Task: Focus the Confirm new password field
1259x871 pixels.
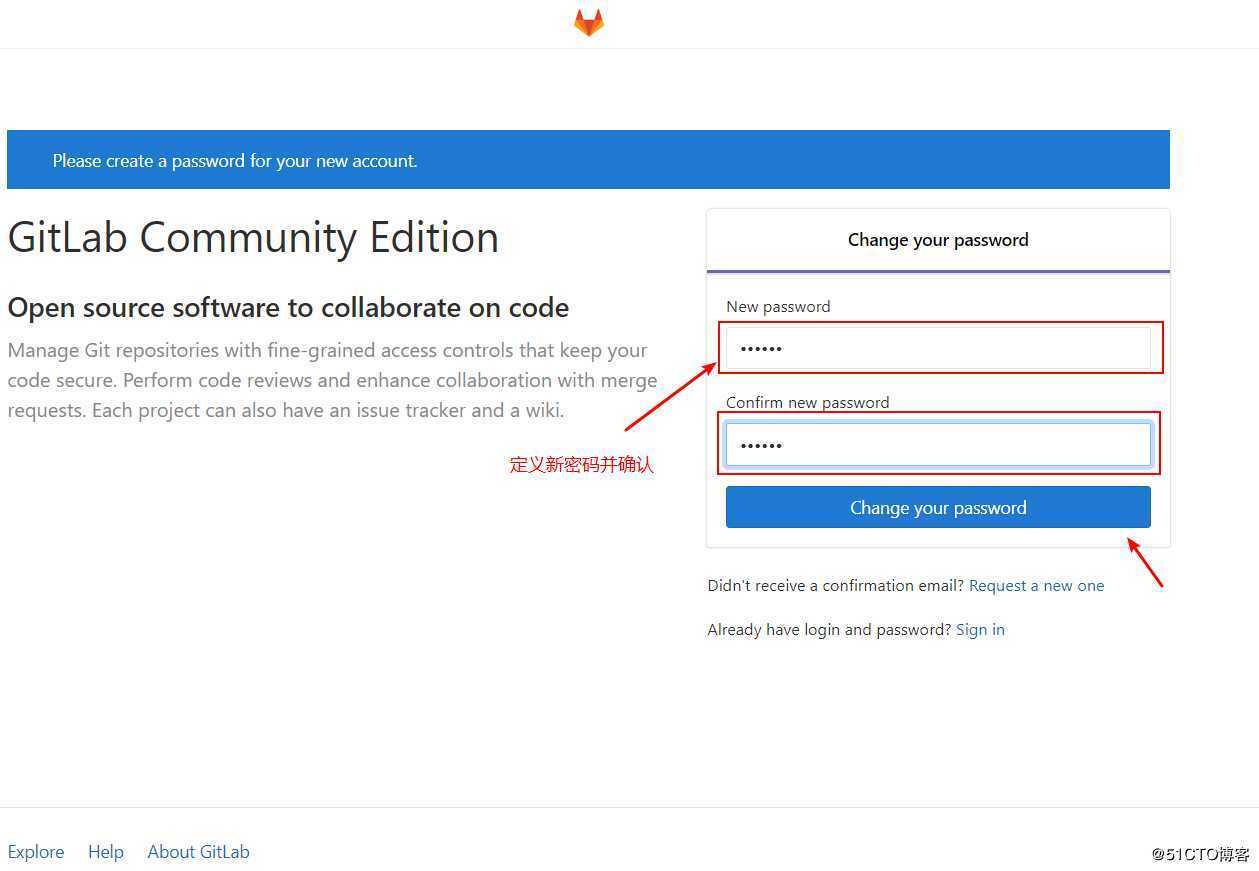Action: (938, 444)
